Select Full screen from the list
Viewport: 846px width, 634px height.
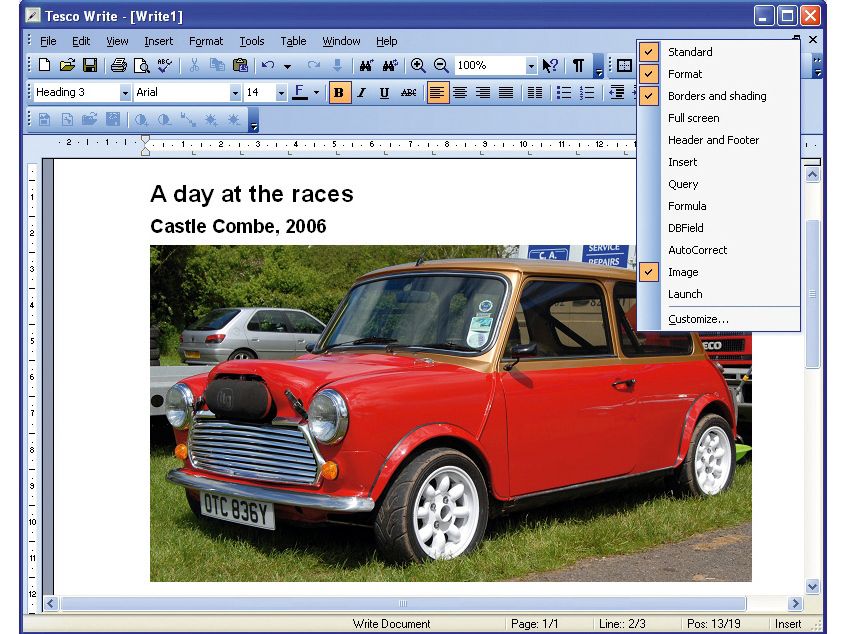693,118
